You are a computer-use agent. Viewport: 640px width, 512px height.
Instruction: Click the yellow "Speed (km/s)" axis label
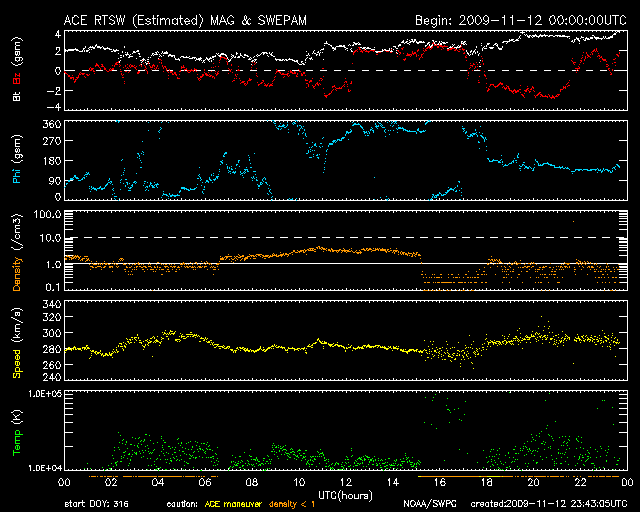coord(17,343)
